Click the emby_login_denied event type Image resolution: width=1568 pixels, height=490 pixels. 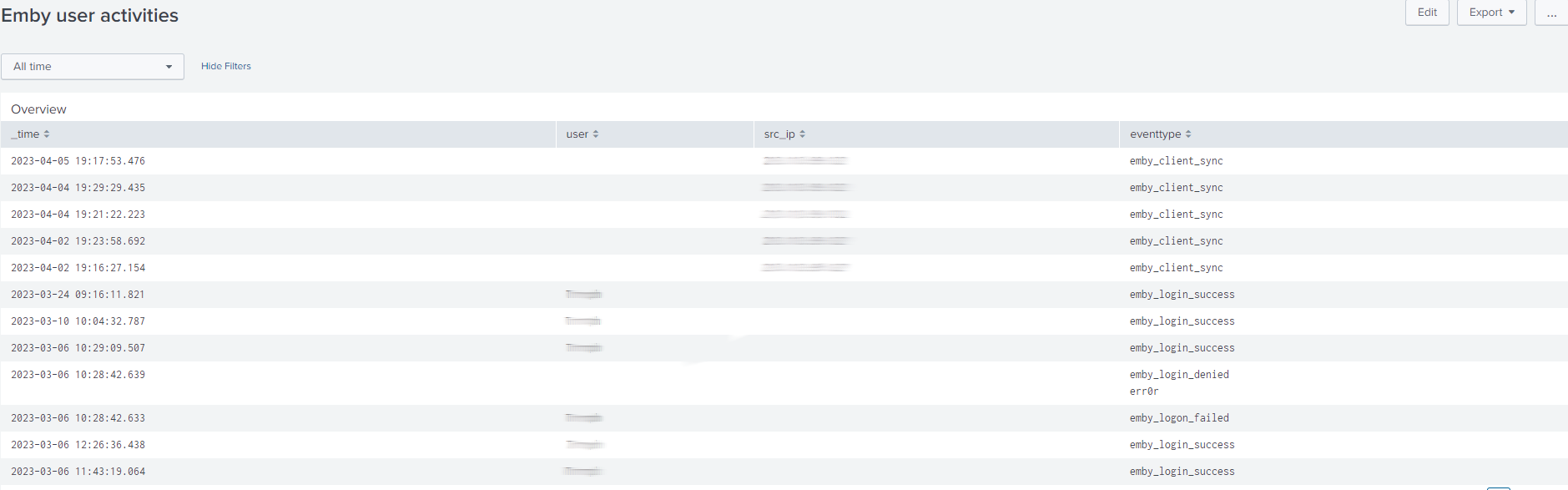(1179, 375)
